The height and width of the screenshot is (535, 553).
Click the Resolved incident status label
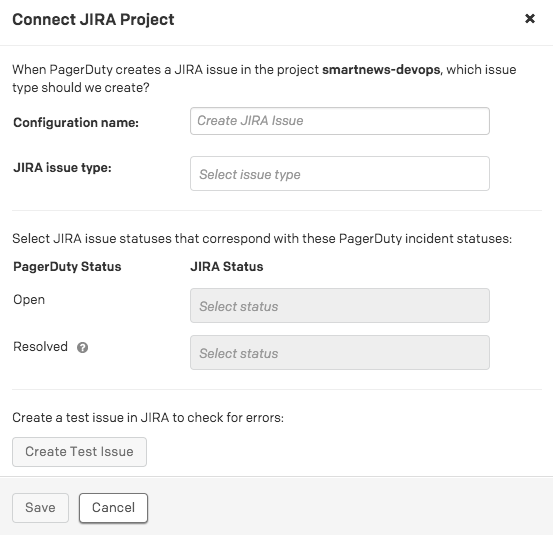[x=40, y=347]
